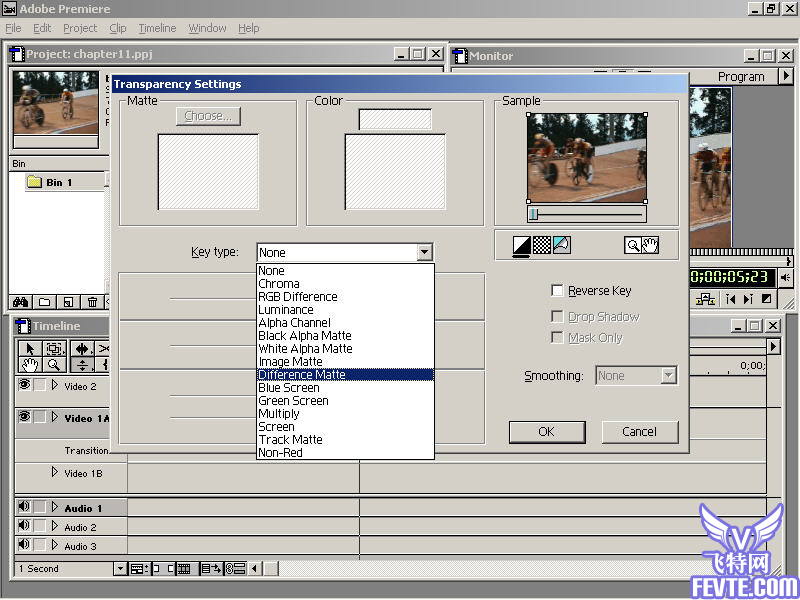Image resolution: width=800 pixels, height=600 pixels.
Task: Select the Zoom magnifier tool in Timeline
Action: (x=54, y=365)
